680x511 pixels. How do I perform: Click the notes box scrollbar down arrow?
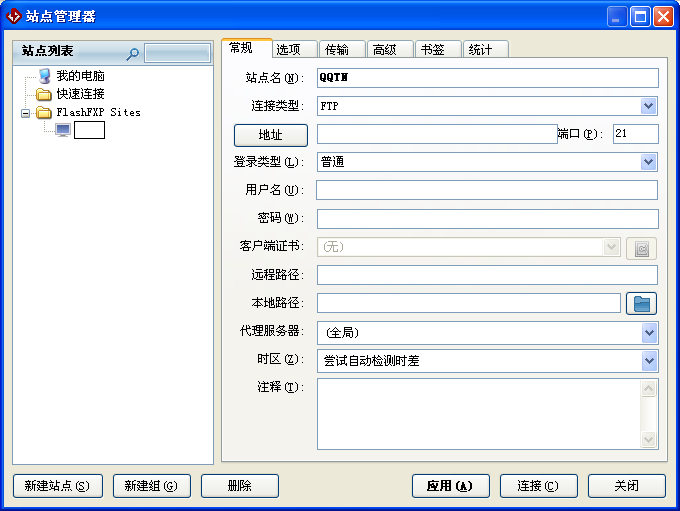(x=649, y=439)
